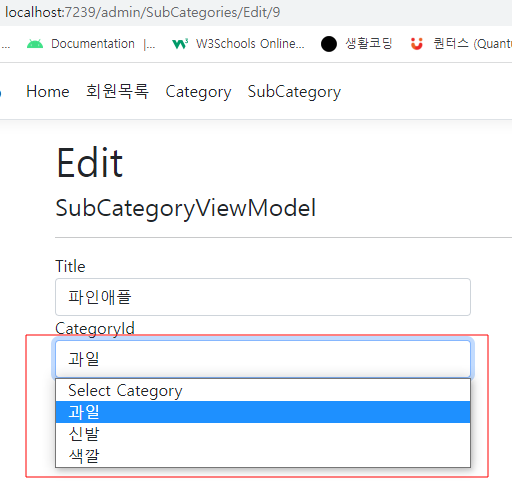Screen dimensions: 512x503
Task: Click the Android Documentation bookmark icon
Action: coord(35,44)
